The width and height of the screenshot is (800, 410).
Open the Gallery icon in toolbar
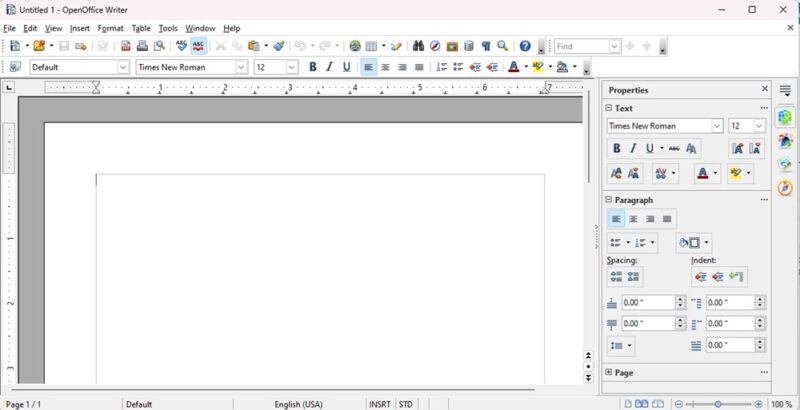click(x=452, y=46)
